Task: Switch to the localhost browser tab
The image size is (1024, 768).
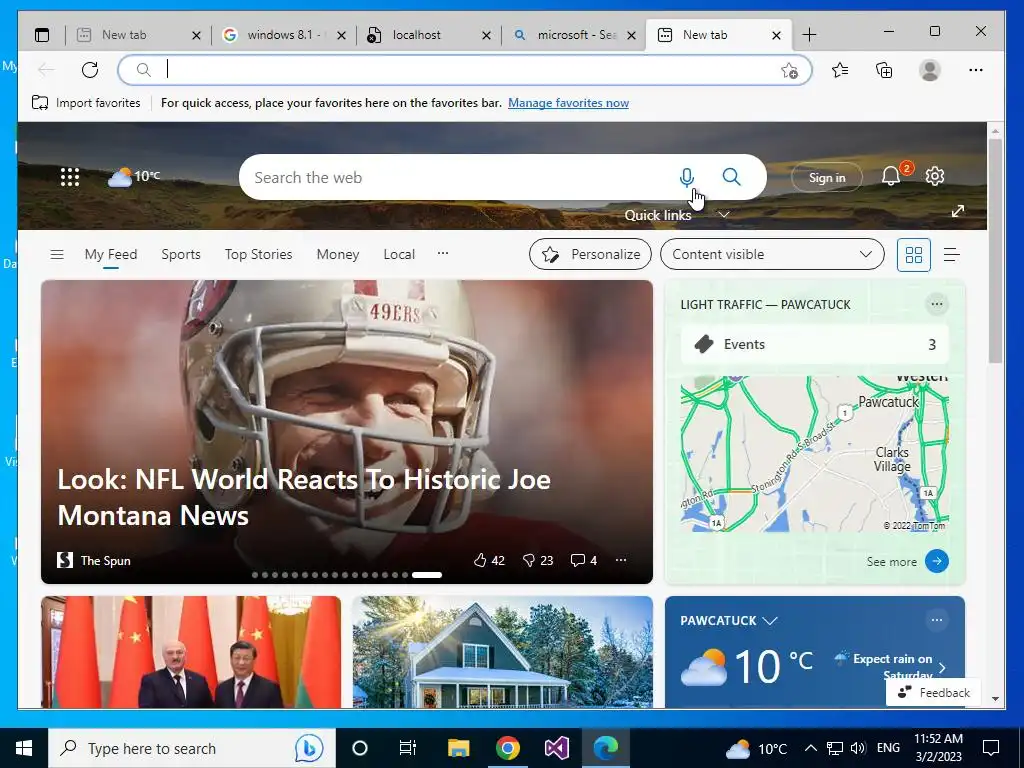Action: pos(429,35)
